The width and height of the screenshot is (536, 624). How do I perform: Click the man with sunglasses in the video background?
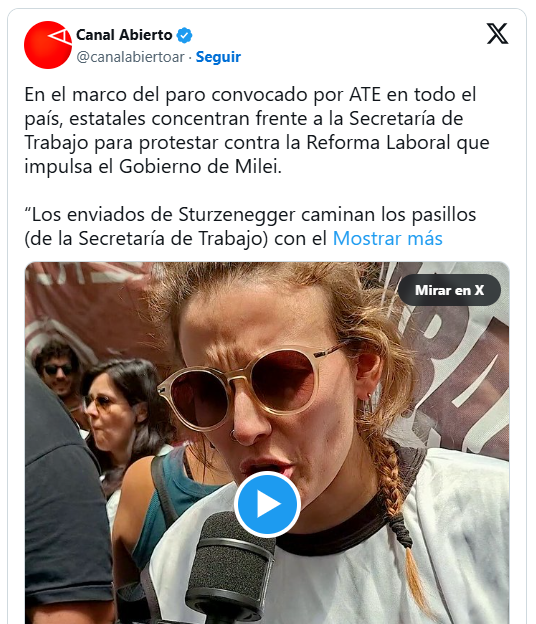58,368
